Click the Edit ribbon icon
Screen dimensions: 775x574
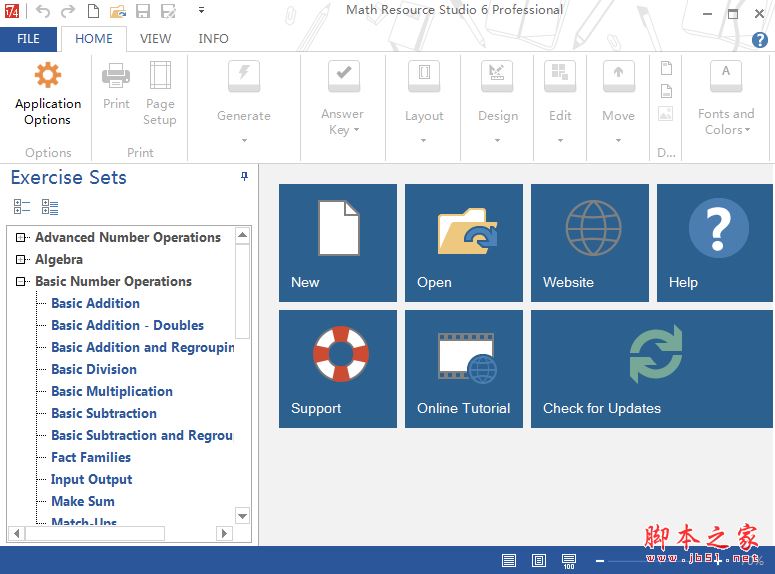click(x=560, y=77)
